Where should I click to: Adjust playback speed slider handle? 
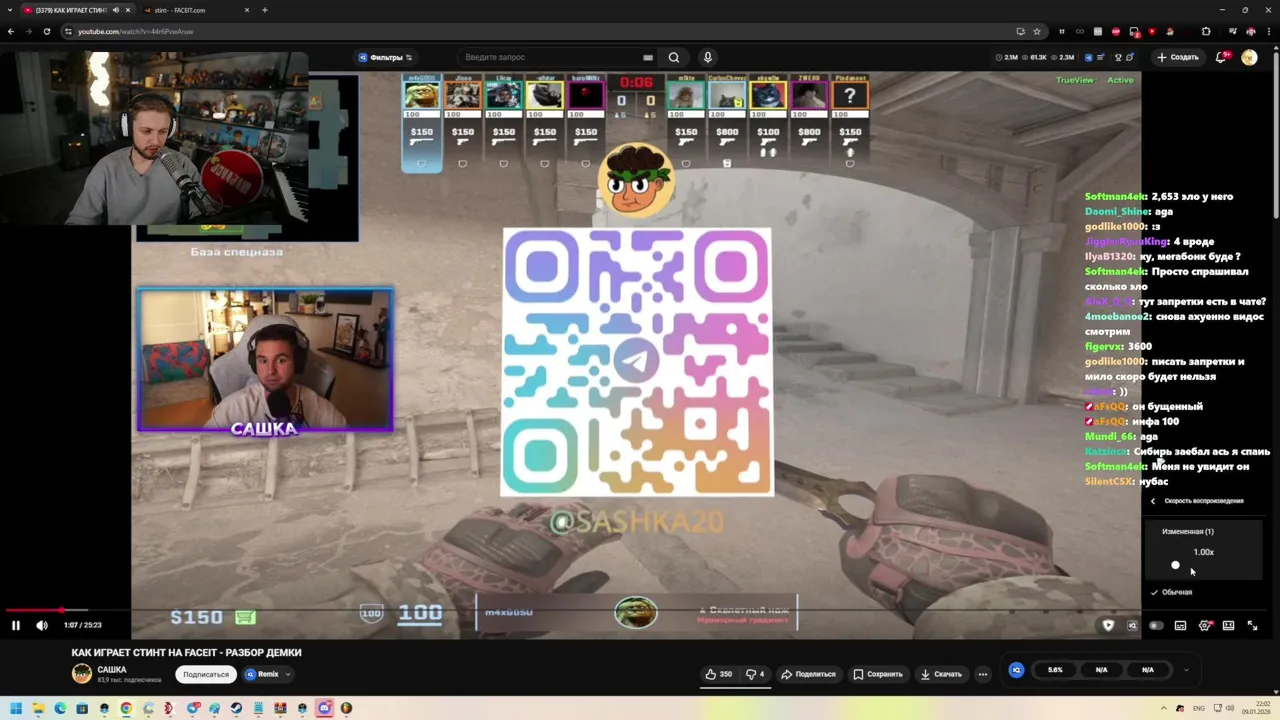pos(1175,565)
